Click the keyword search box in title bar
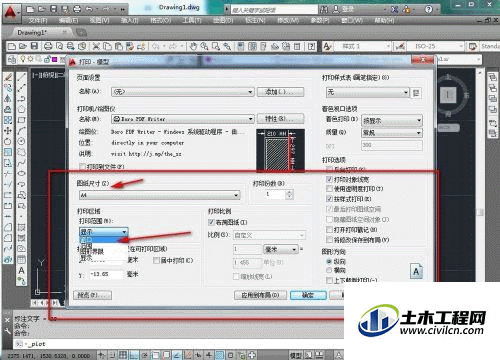 (273, 9)
